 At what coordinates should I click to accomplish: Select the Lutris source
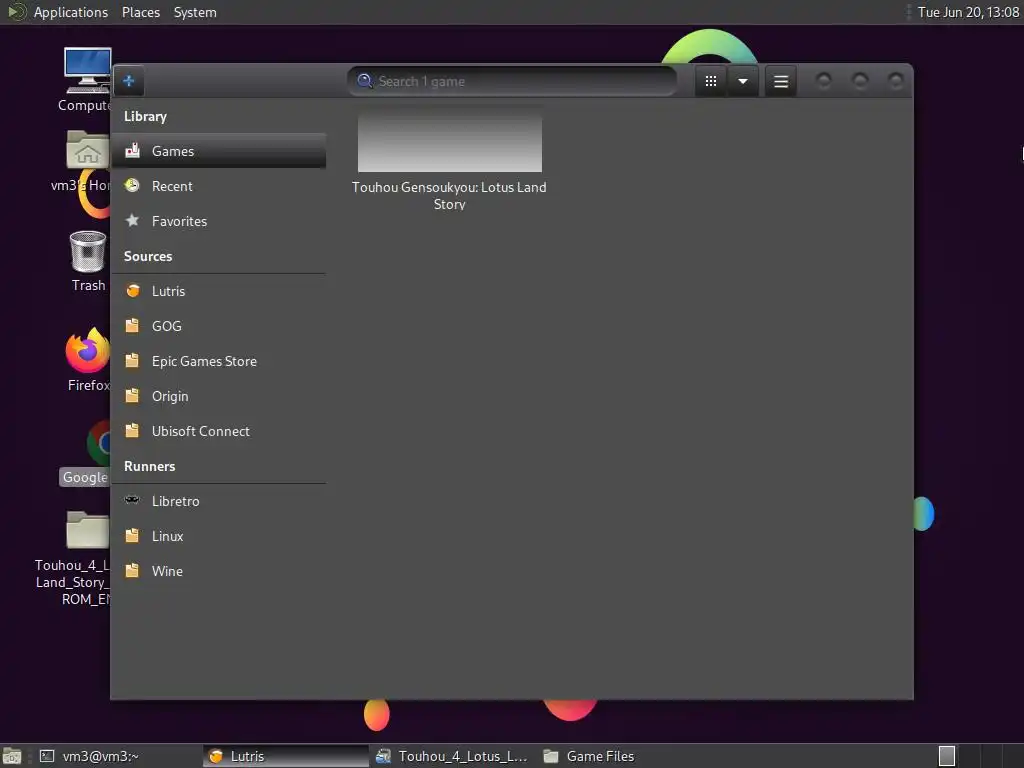[219, 291]
